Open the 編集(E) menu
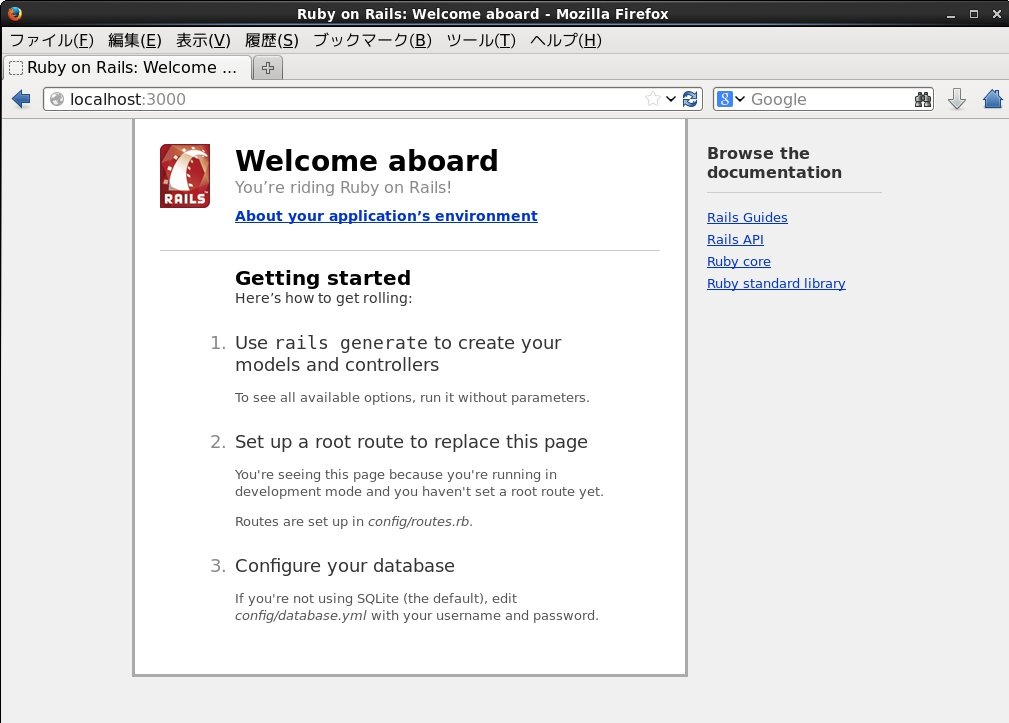 point(134,41)
